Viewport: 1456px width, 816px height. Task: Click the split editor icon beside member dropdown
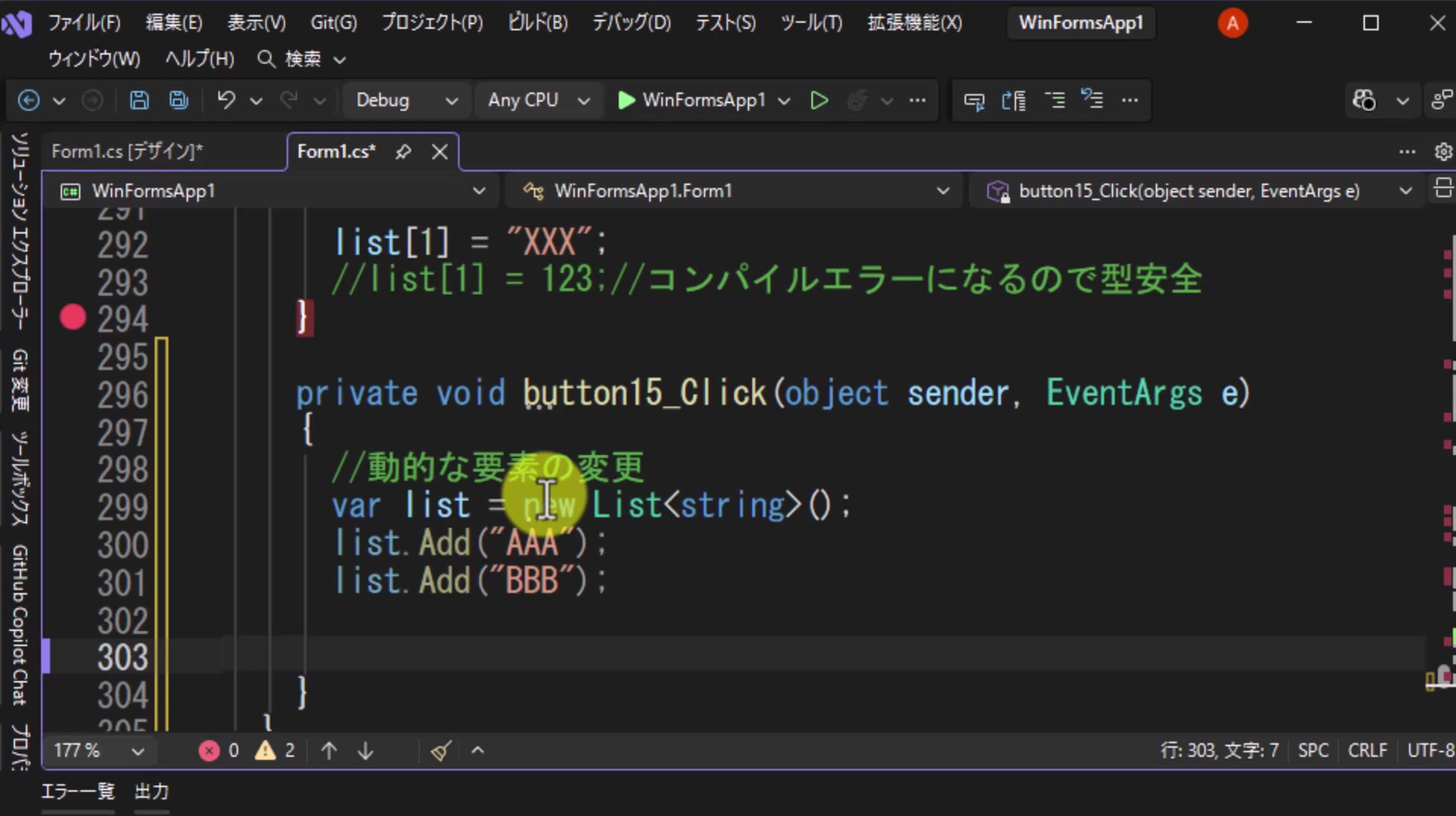[1443, 188]
